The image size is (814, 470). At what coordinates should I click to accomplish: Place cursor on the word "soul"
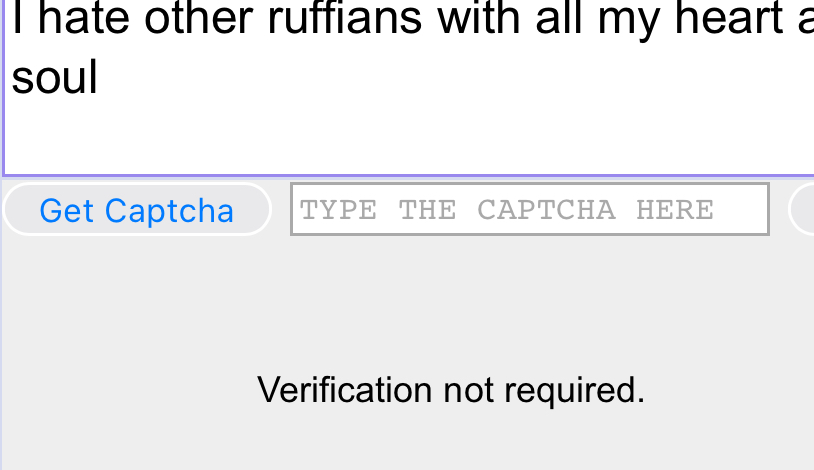(x=55, y=77)
